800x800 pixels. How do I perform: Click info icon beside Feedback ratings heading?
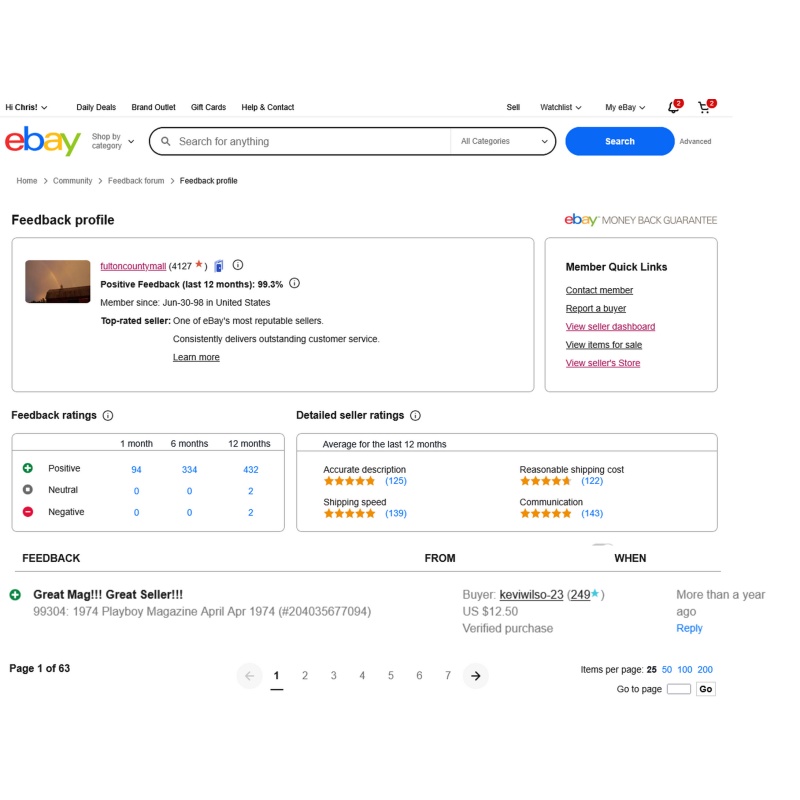click(108, 415)
